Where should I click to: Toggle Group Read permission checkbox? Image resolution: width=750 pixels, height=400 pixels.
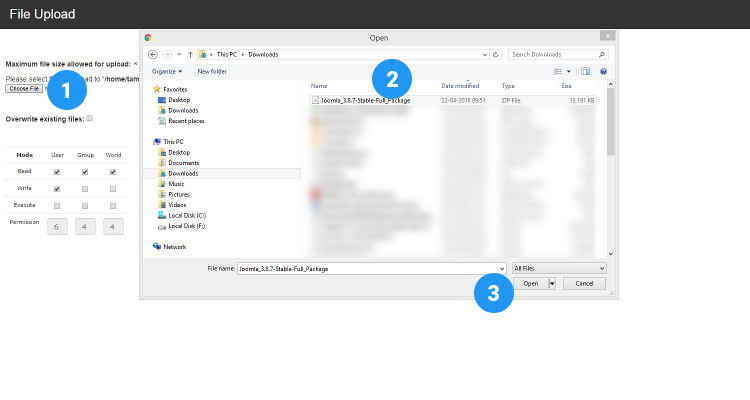point(85,172)
